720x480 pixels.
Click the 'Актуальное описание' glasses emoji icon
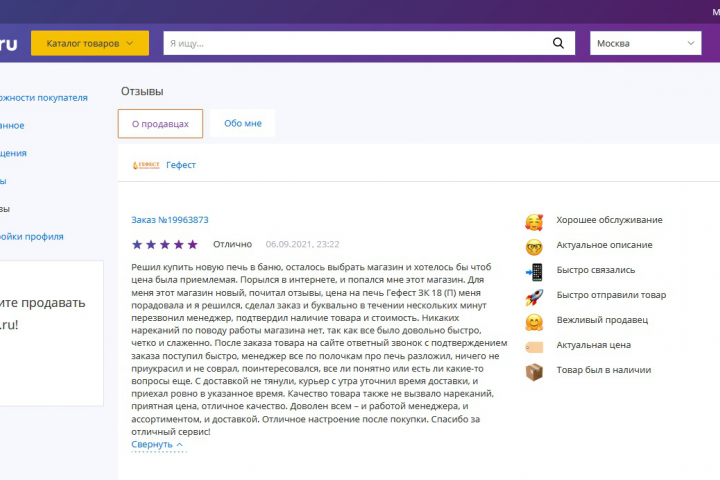point(534,247)
